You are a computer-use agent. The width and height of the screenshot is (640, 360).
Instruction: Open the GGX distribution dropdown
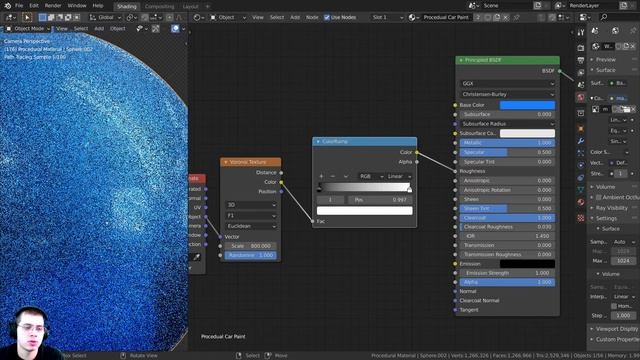pyautogui.click(x=507, y=83)
